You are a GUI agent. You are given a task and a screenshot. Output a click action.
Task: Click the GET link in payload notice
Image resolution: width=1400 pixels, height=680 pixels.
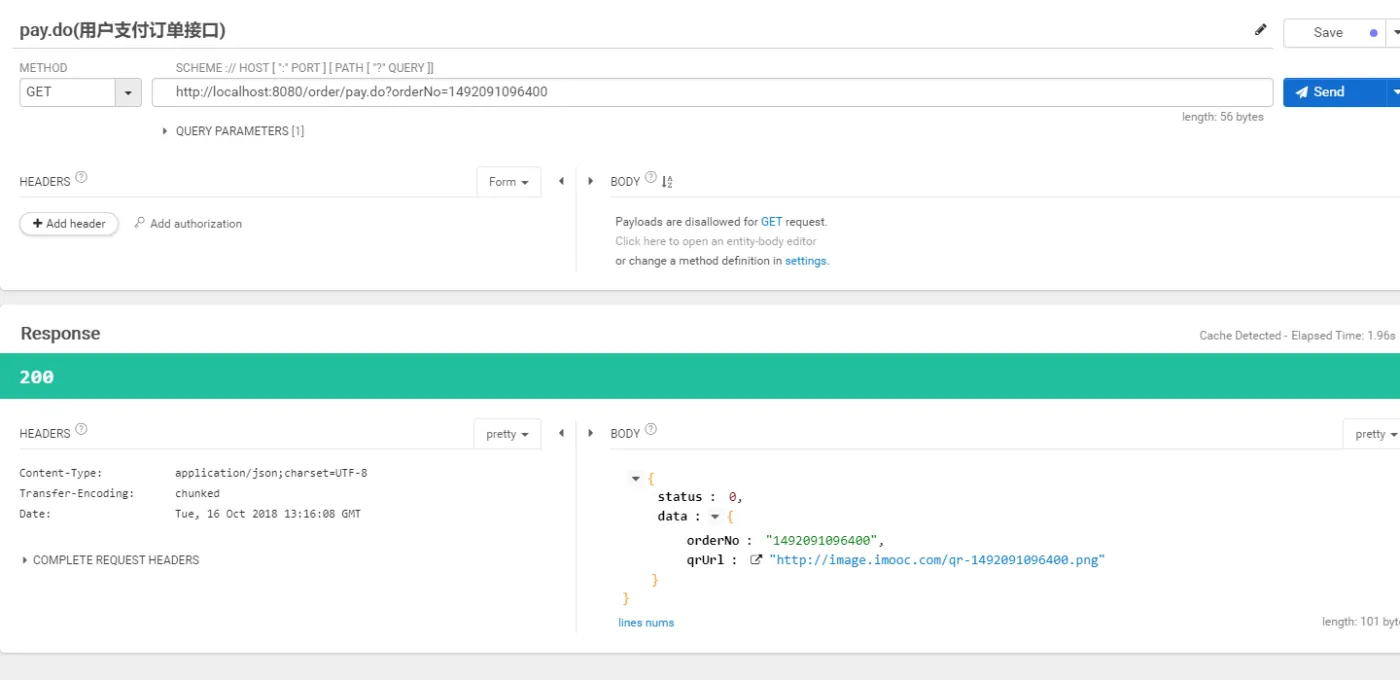click(771, 222)
